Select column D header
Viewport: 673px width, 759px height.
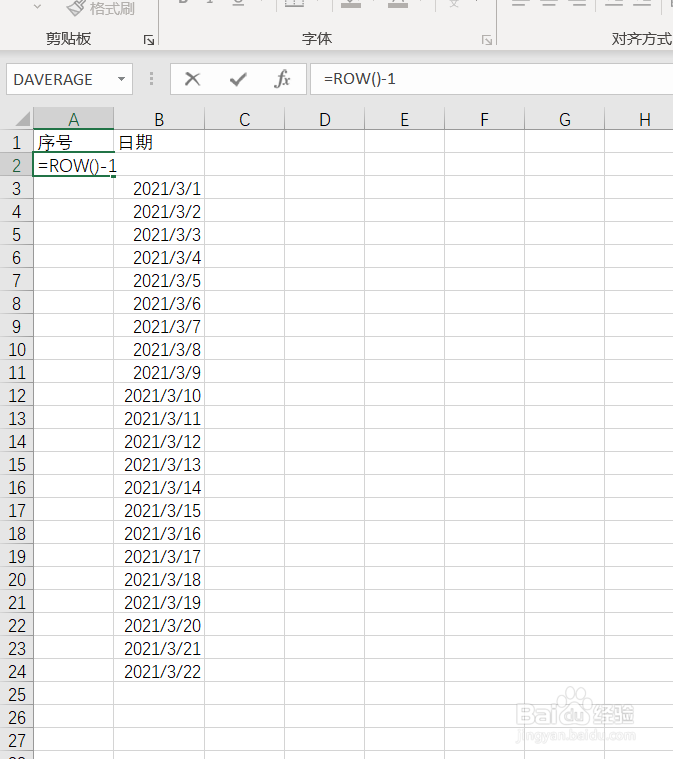pyautogui.click(x=324, y=119)
